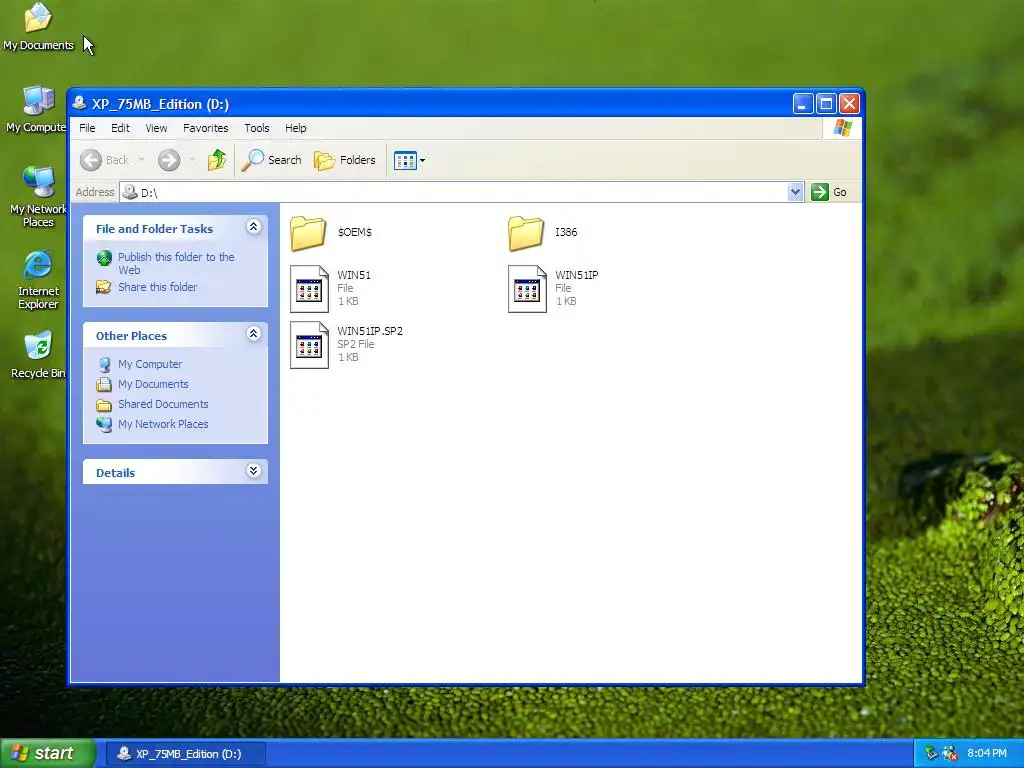Screen dimensions: 1024x768
Task: Click the taskbar clock 8:04 PM
Action: 987,753
